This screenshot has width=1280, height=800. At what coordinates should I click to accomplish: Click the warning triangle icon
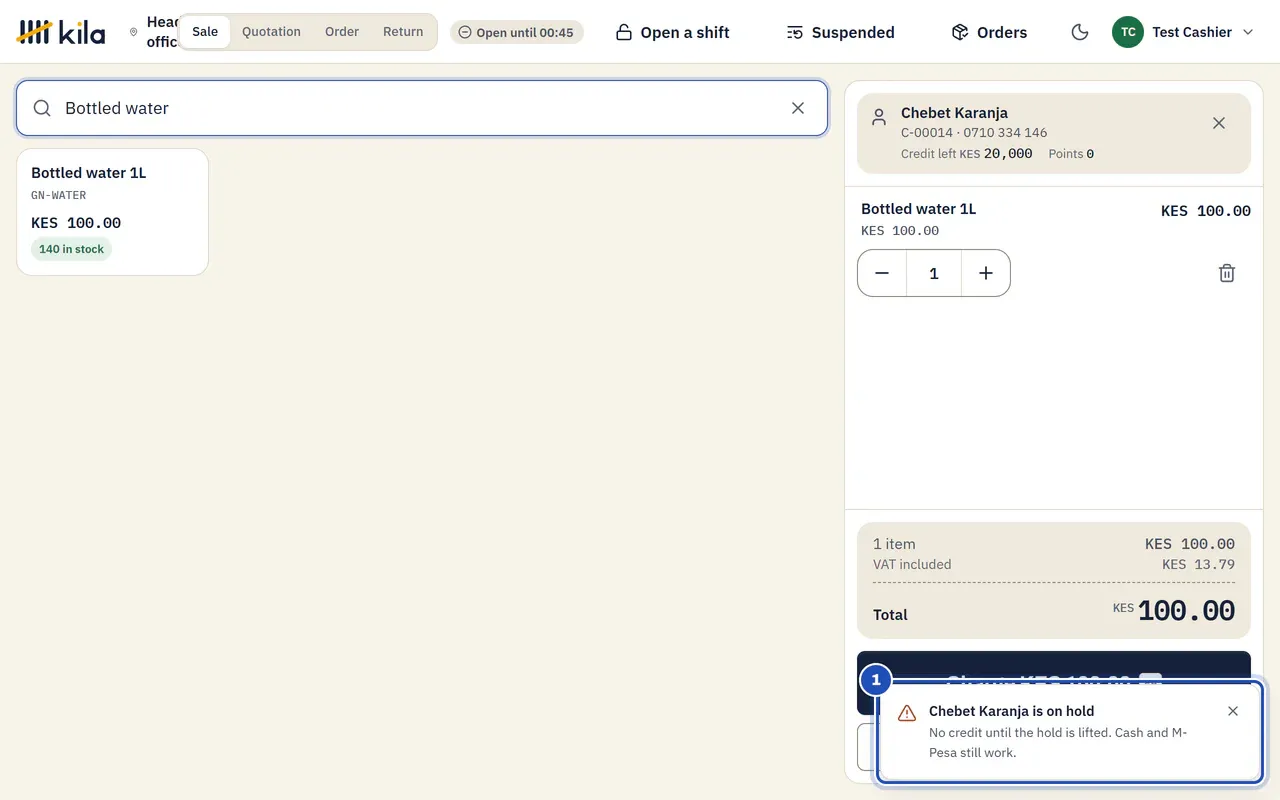click(x=907, y=713)
